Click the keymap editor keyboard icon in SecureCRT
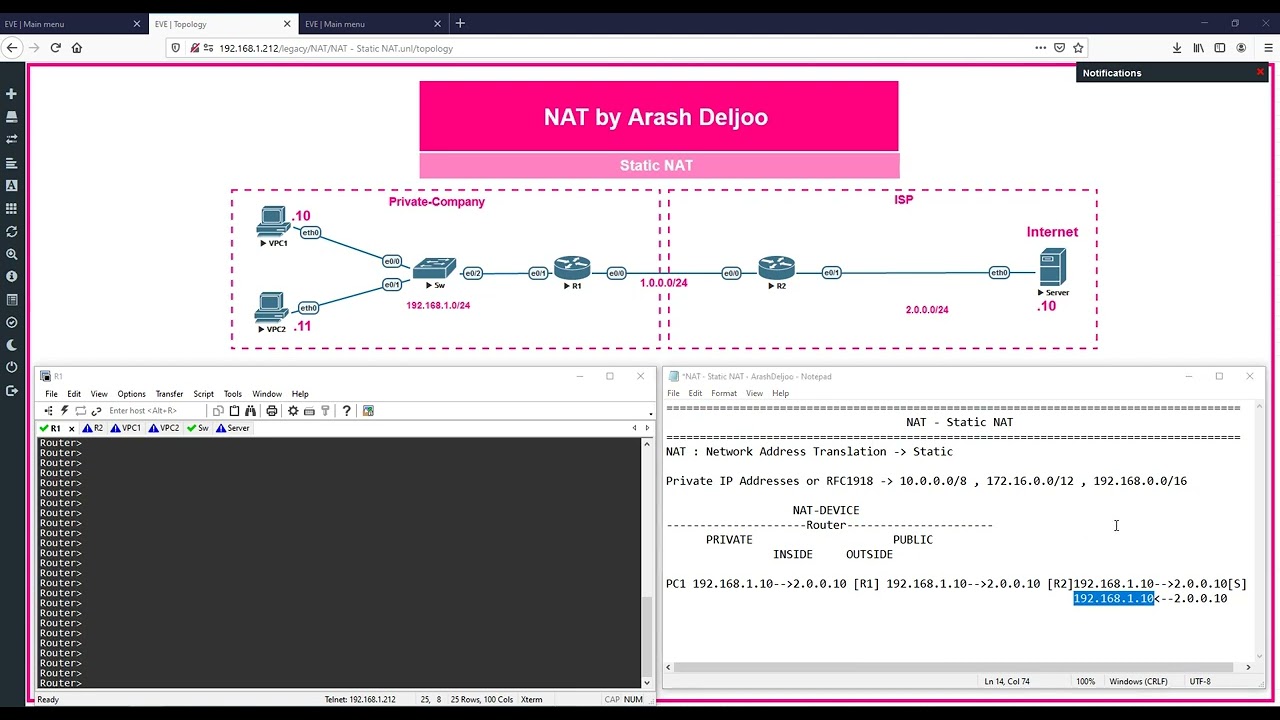Screen dimensions: 1280x720 click(x=309, y=411)
